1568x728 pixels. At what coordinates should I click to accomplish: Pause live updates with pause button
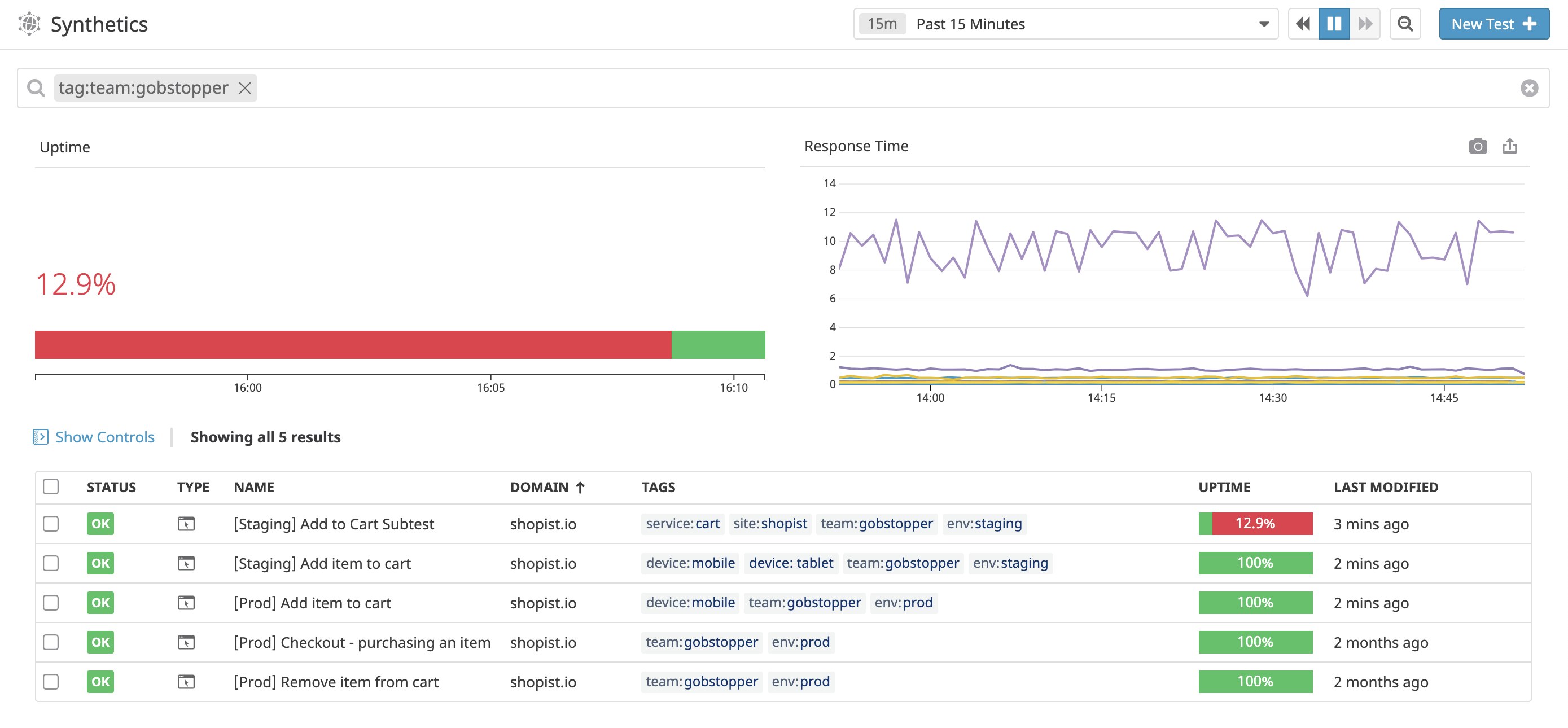click(x=1334, y=24)
